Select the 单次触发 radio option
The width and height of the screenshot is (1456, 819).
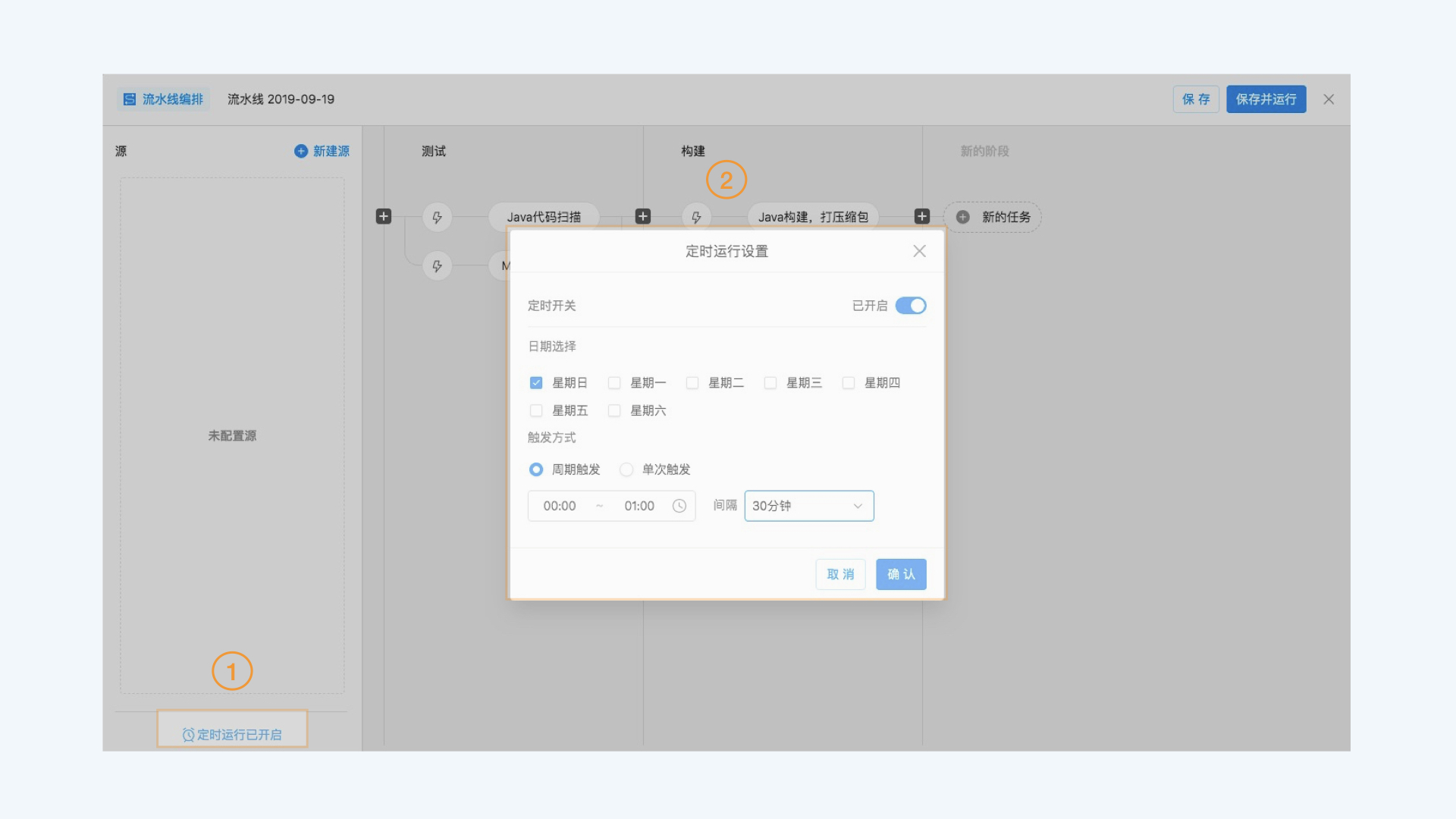click(626, 469)
